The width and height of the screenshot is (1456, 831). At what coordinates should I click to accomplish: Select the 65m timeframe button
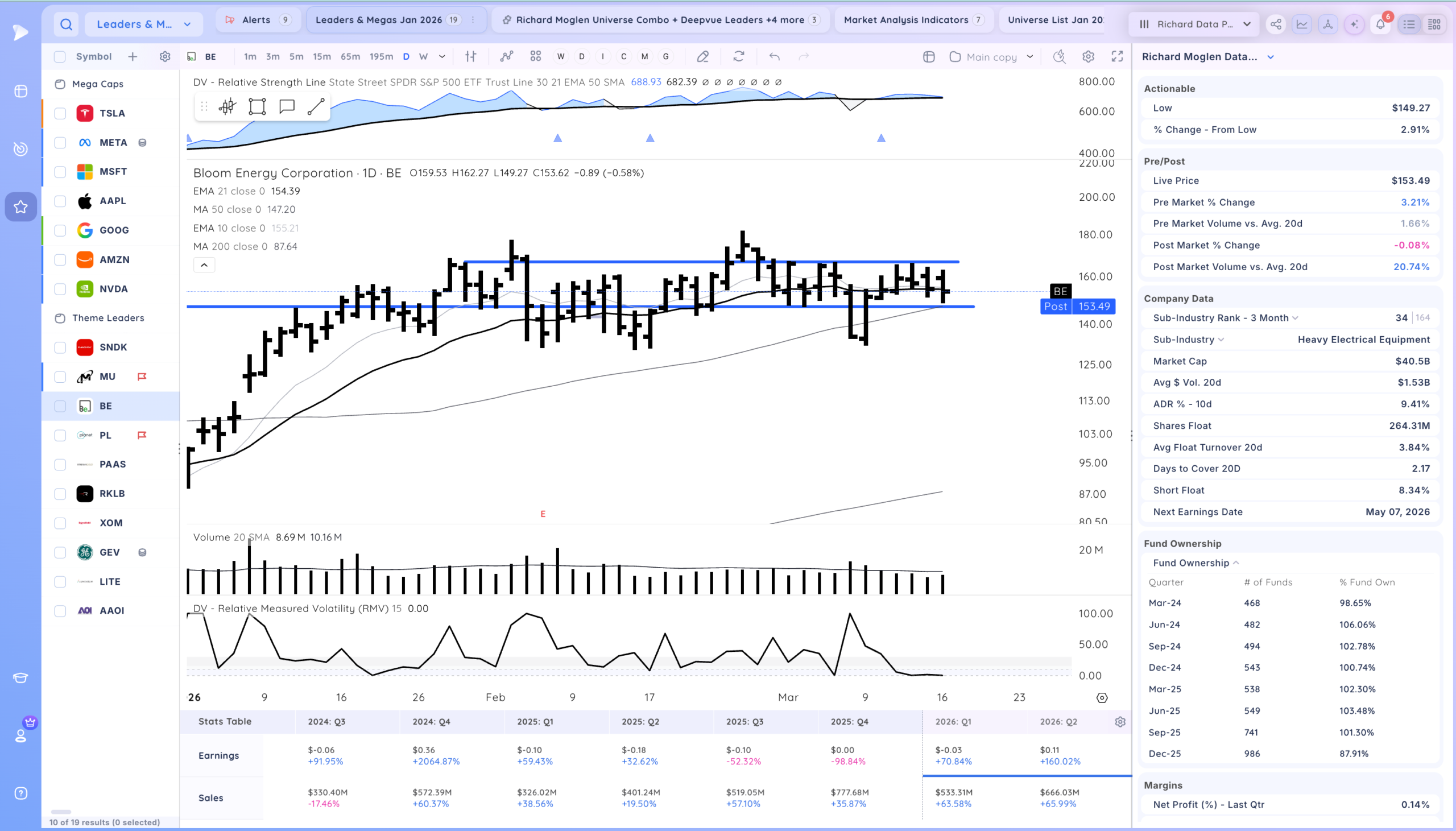pos(350,56)
